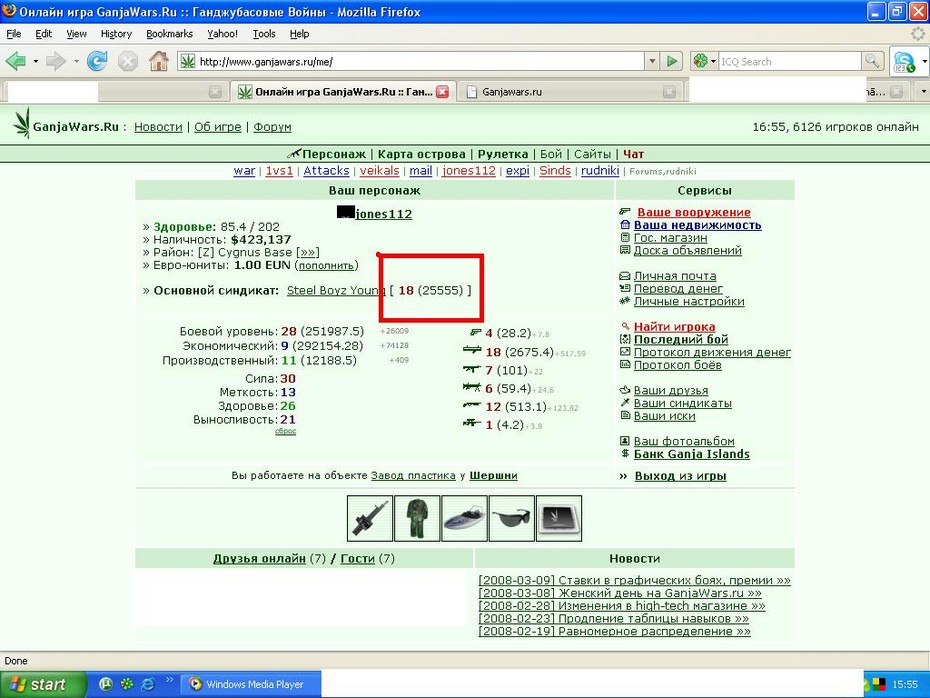The height and width of the screenshot is (698, 930).
Task: Click the GanjaWars leaf logo
Action: [x=22, y=122]
